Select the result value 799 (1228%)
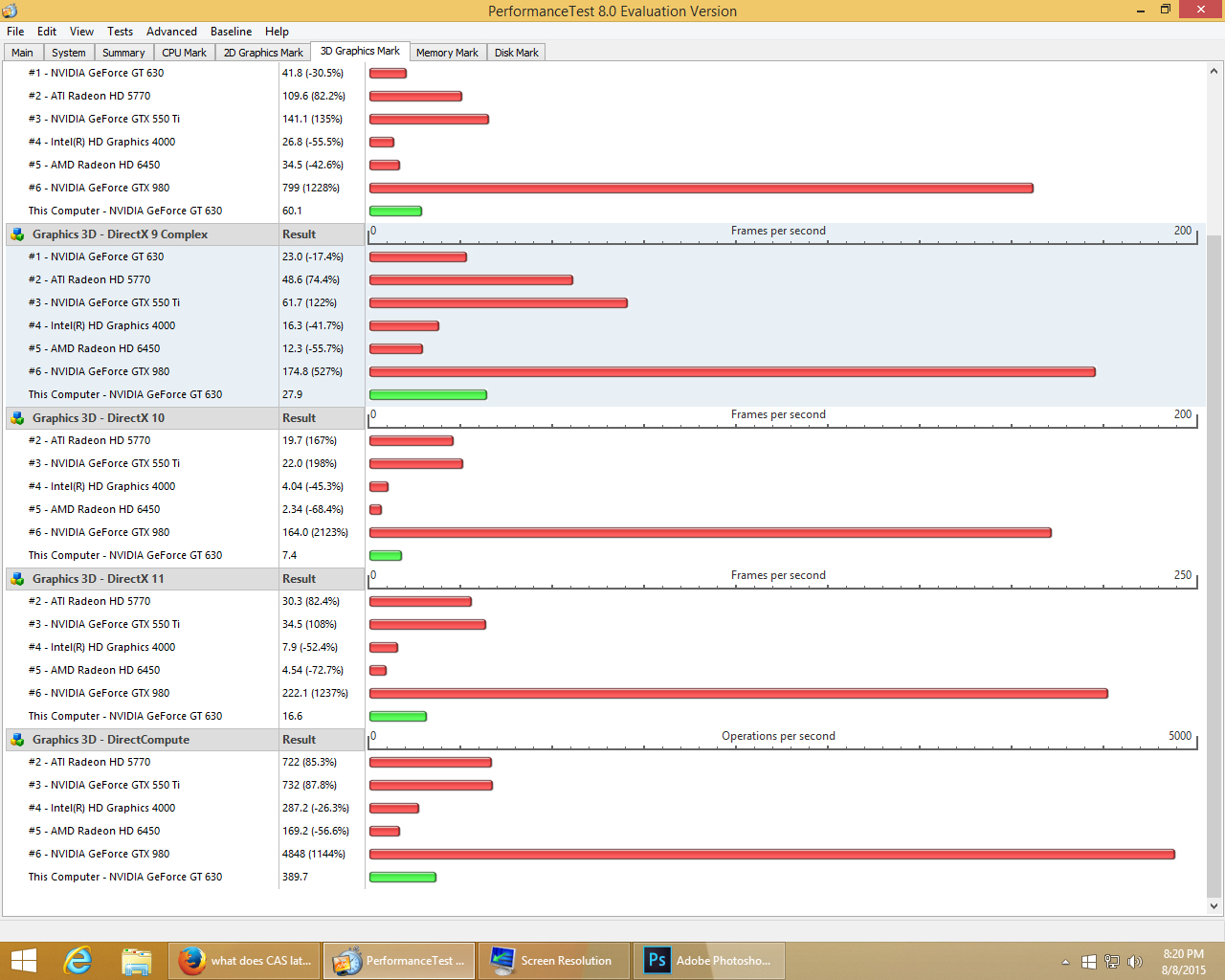Image resolution: width=1225 pixels, height=980 pixels. point(311,188)
